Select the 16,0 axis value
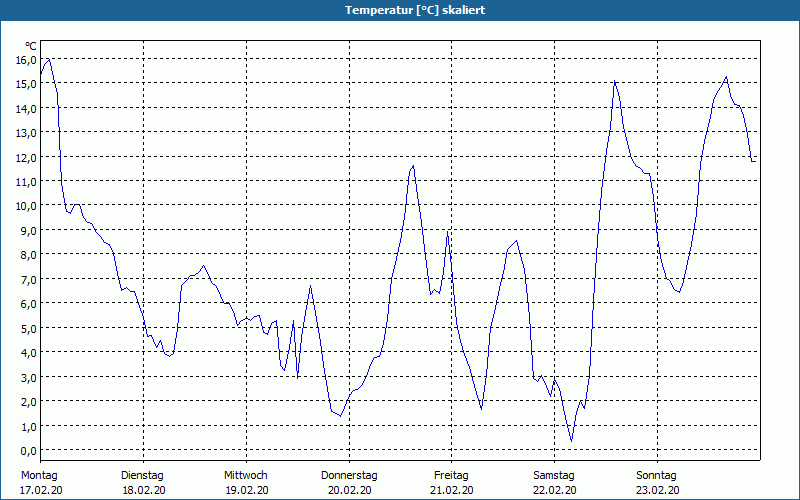This screenshot has height=500, width=800. pyautogui.click(x=26, y=60)
